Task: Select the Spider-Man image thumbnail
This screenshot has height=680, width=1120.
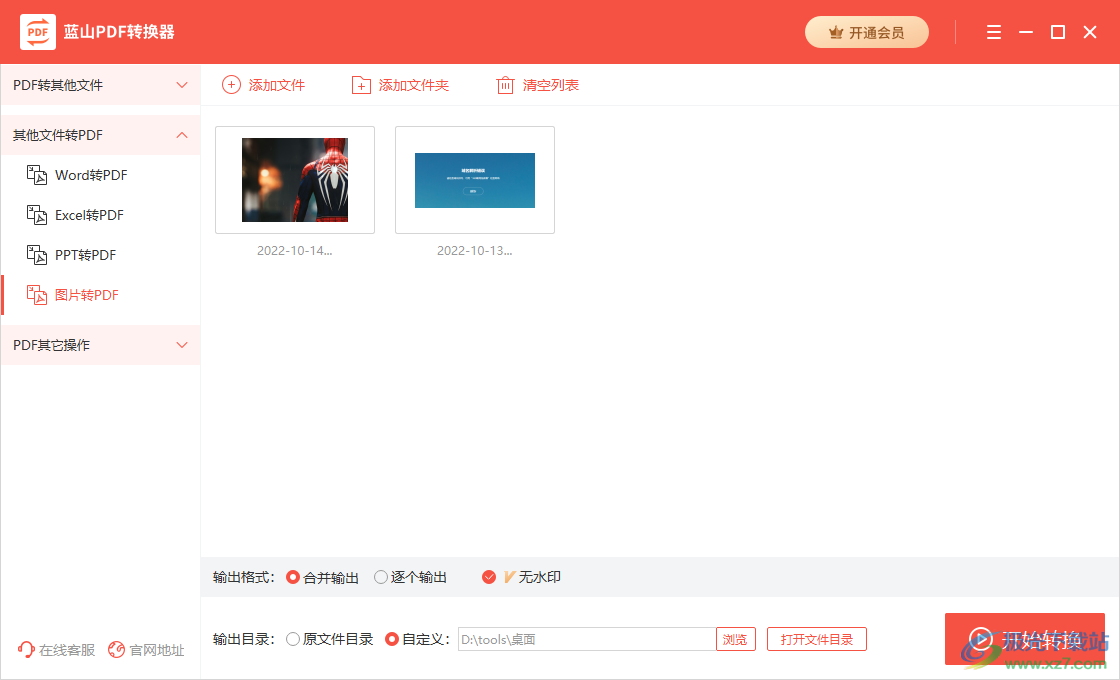Action: (x=295, y=180)
